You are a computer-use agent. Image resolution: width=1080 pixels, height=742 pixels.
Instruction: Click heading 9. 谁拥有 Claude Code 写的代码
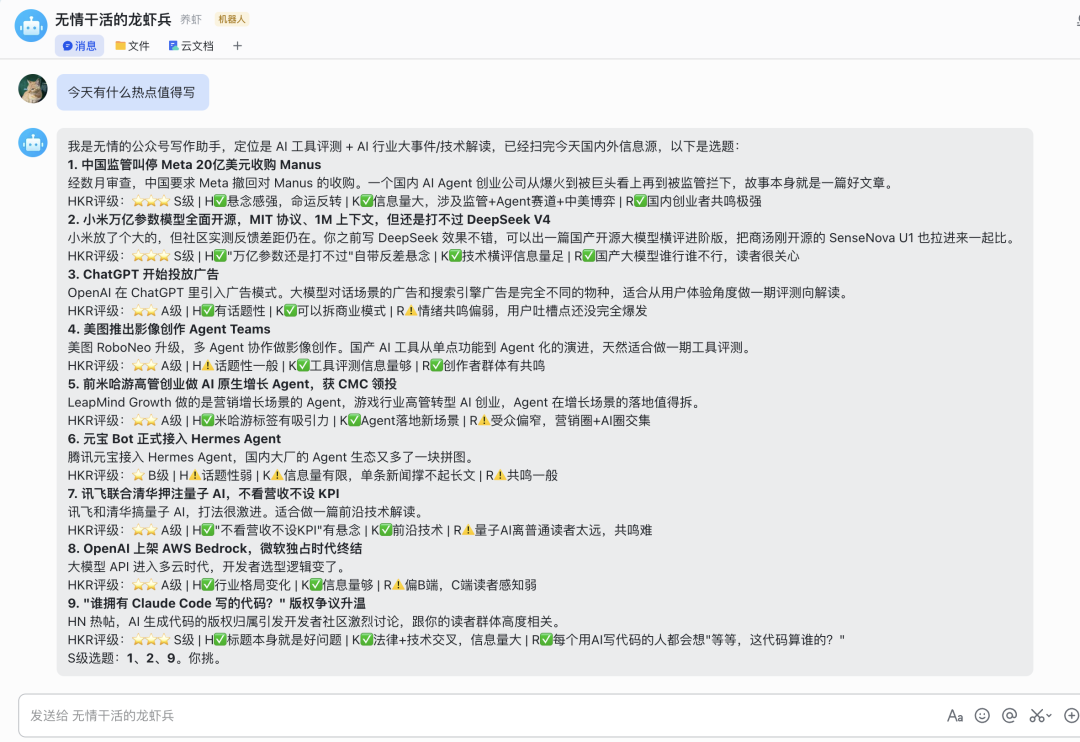216,603
